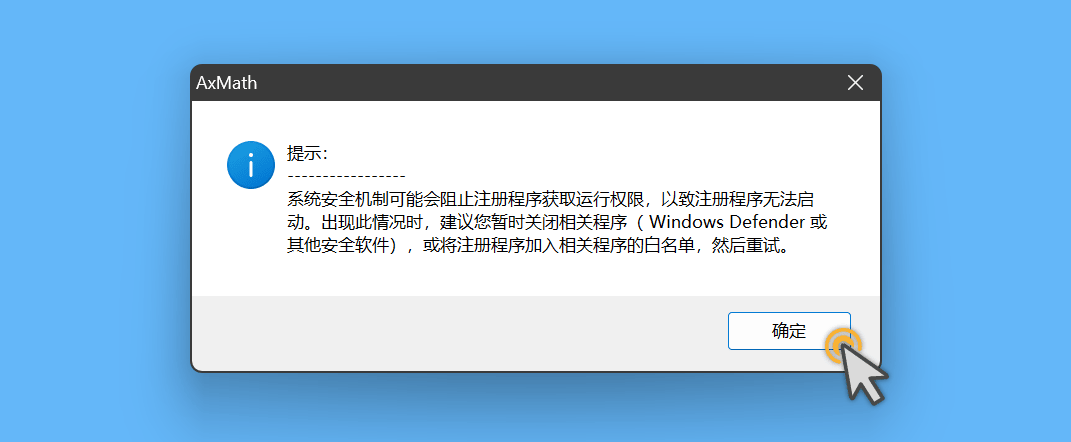Confirm the prompt with the 确定 button
The height and width of the screenshot is (442, 1071).
click(x=789, y=331)
